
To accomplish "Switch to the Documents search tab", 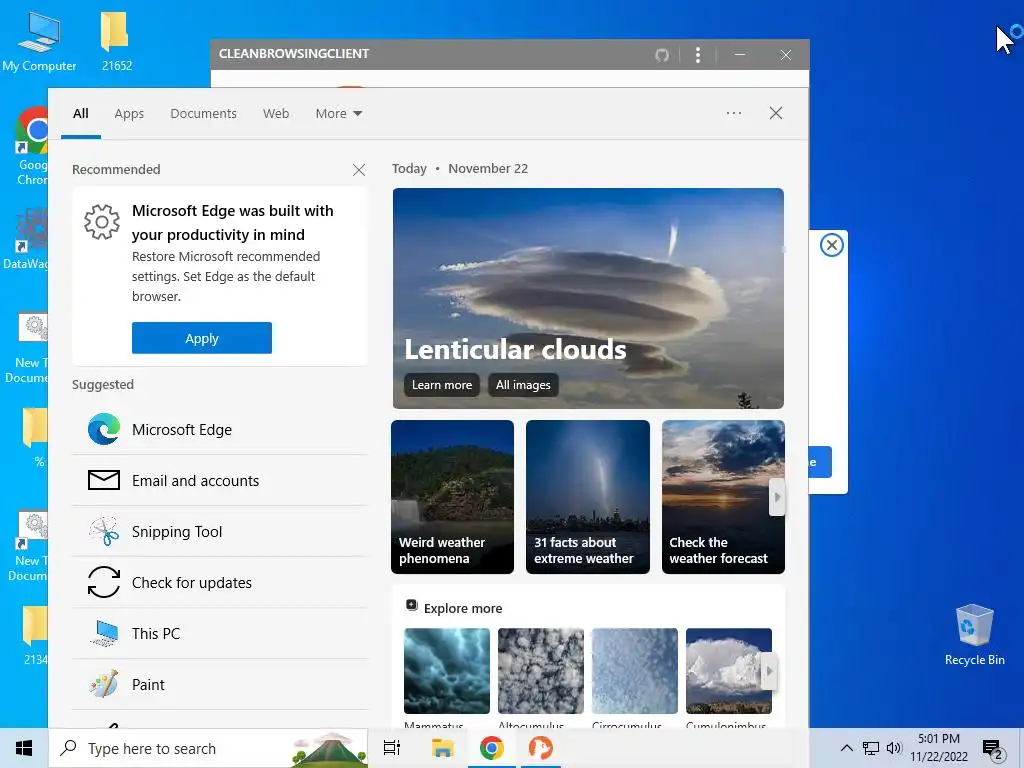I will (x=203, y=114).
